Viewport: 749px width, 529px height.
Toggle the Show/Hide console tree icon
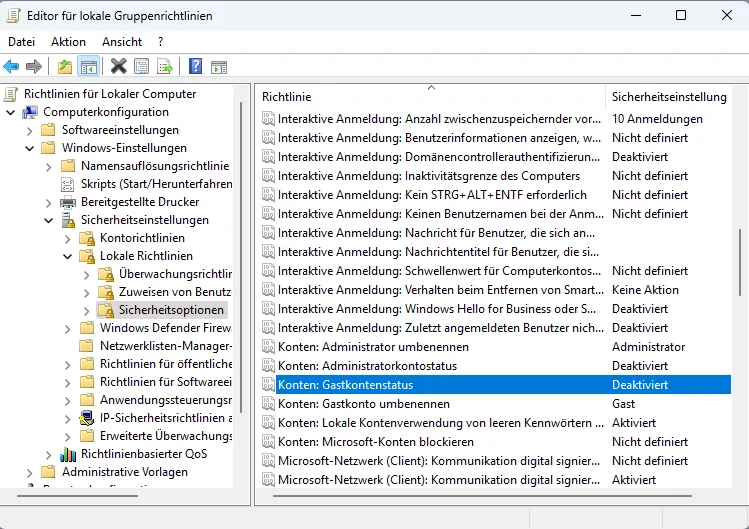pyautogui.click(x=88, y=66)
